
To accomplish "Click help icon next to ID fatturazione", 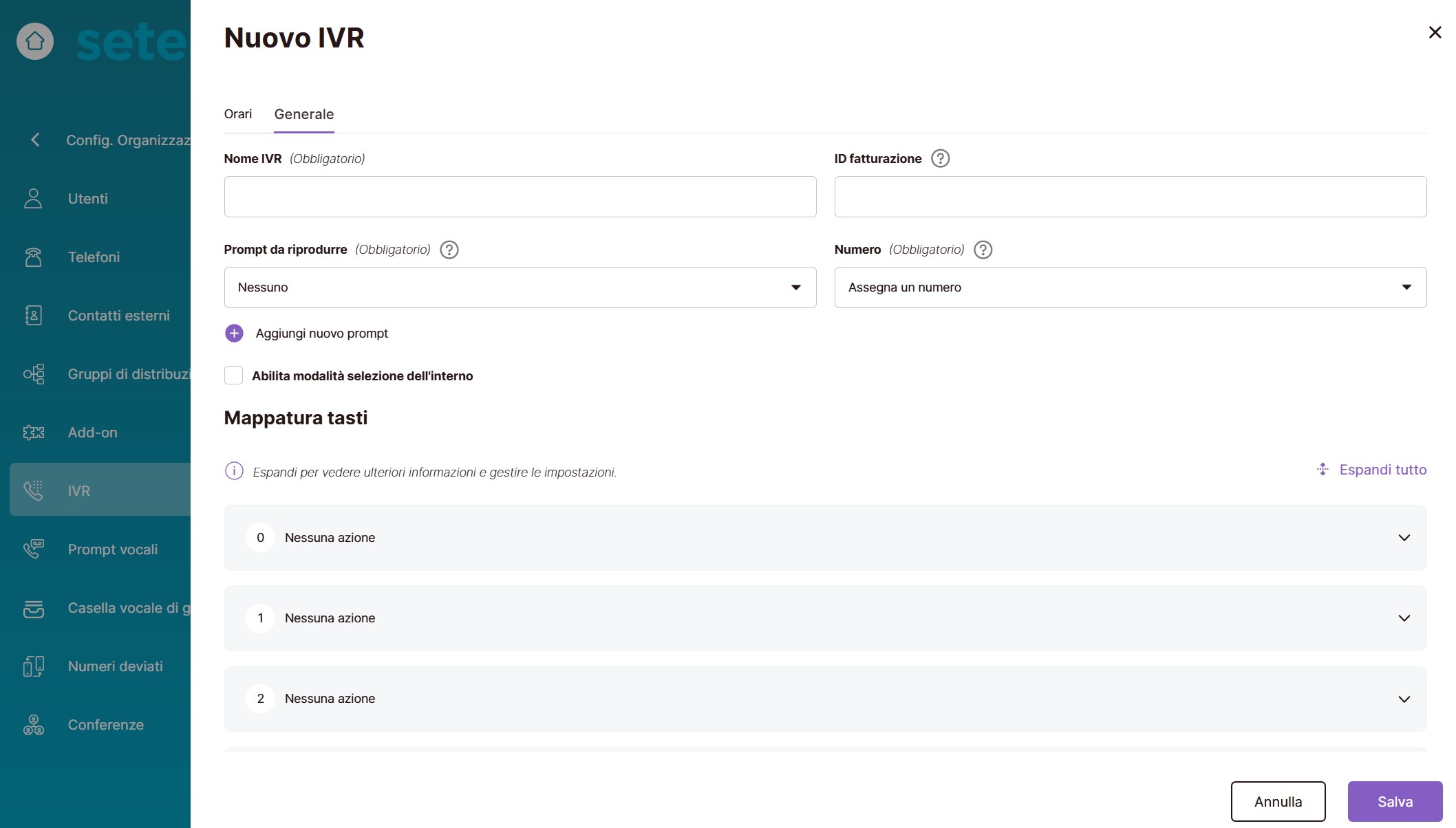I will (x=940, y=159).
